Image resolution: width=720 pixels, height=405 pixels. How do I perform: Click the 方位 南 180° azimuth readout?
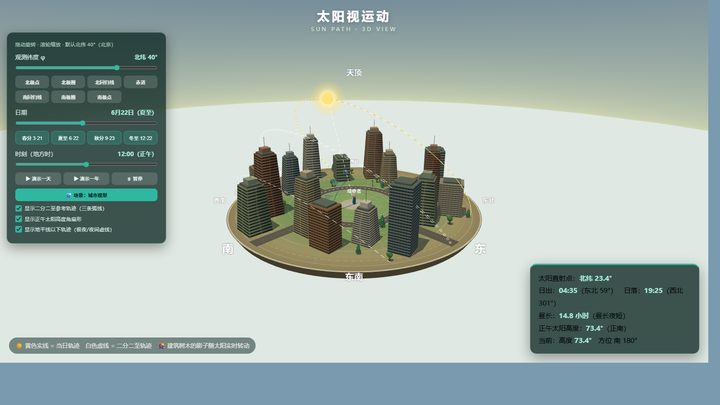pyautogui.click(x=618, y=341)
